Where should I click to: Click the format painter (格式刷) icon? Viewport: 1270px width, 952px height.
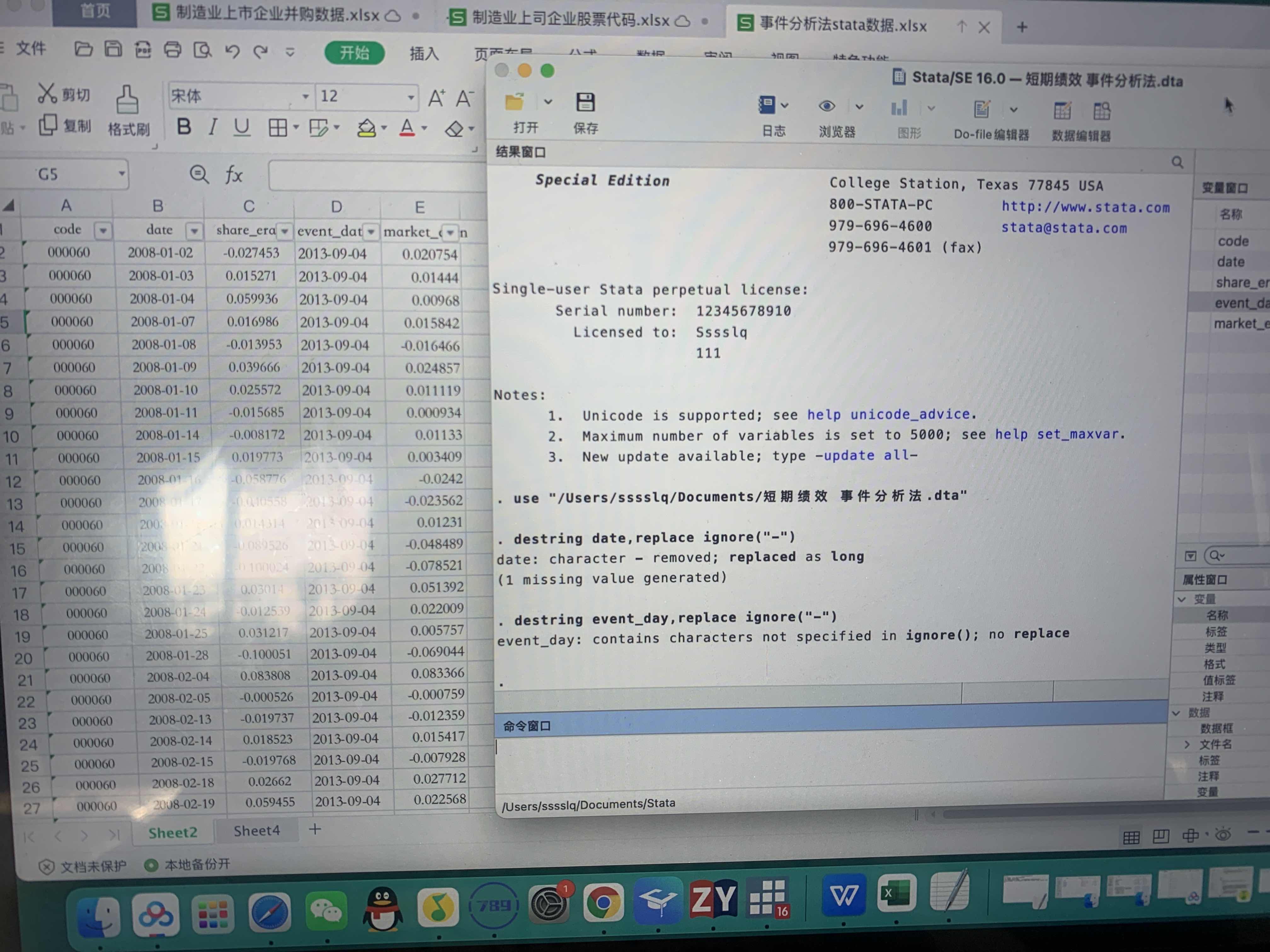click(x=127, y=100)
